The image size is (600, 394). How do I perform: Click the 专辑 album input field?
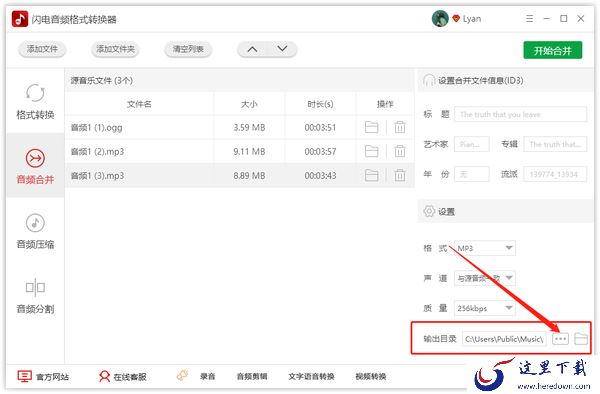point(555,144)
